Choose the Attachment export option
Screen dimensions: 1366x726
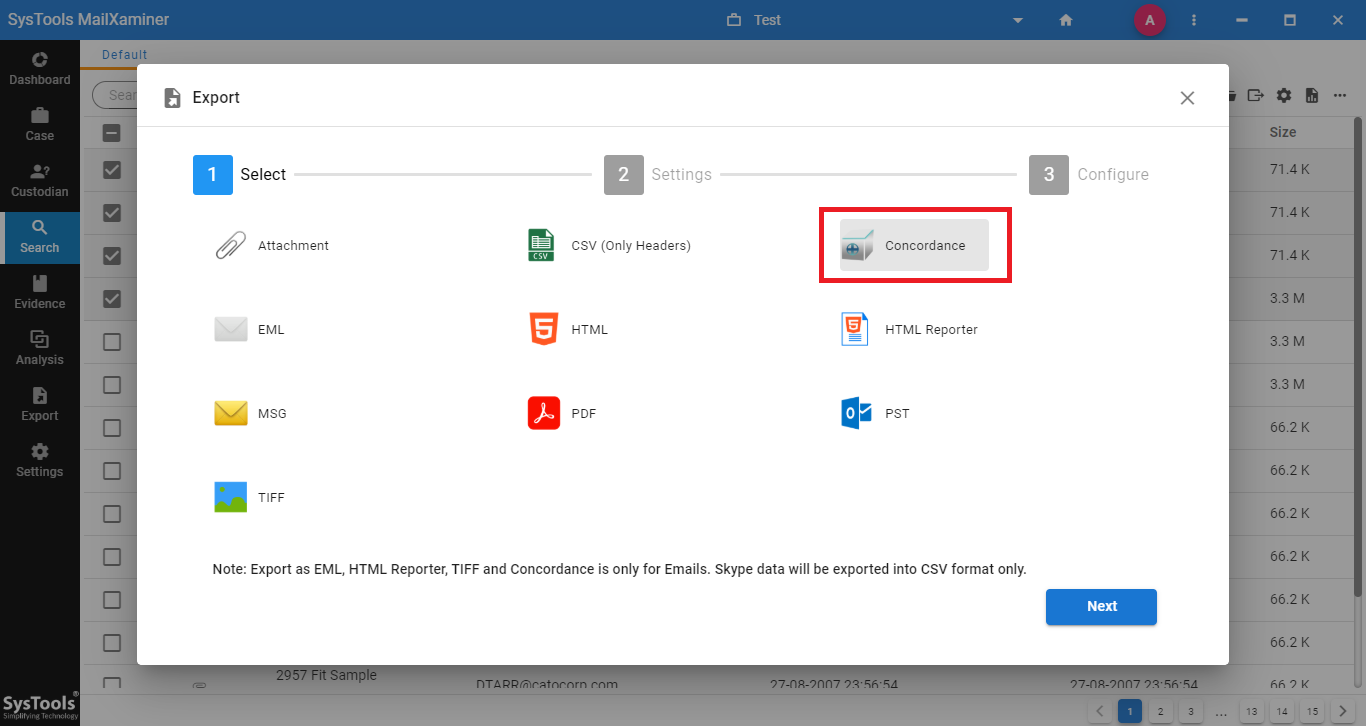coord(272,245)
